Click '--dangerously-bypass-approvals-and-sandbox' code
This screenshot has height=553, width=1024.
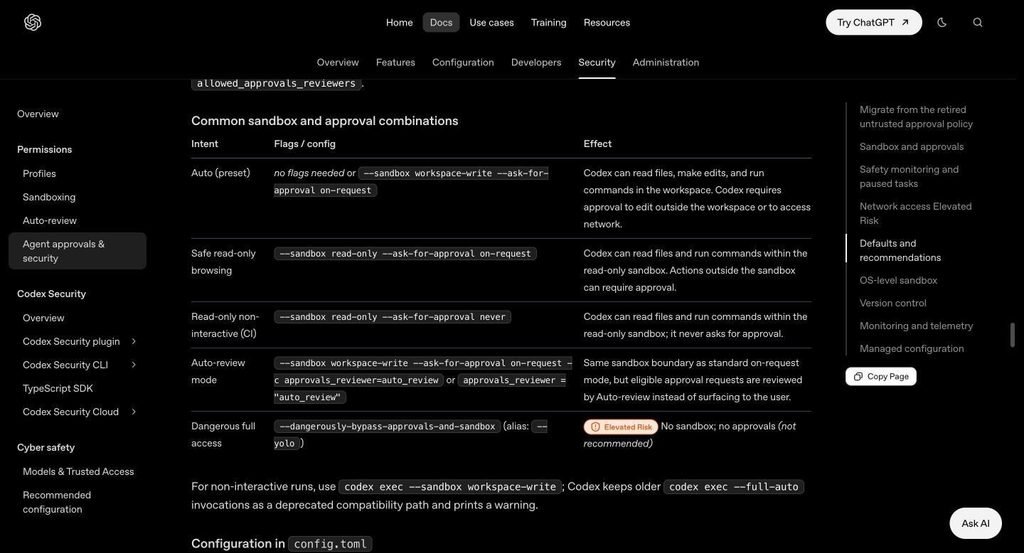(387, 426)
